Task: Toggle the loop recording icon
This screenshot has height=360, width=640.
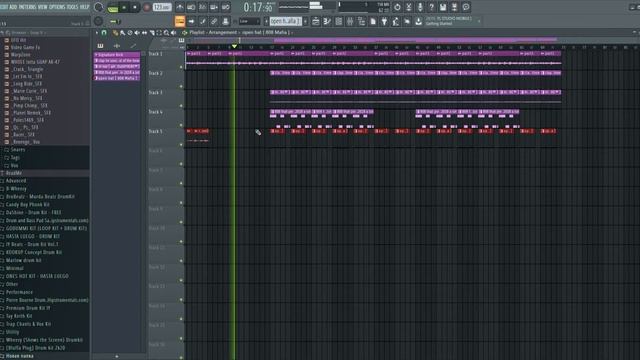Action: click(x=225, y=7)
